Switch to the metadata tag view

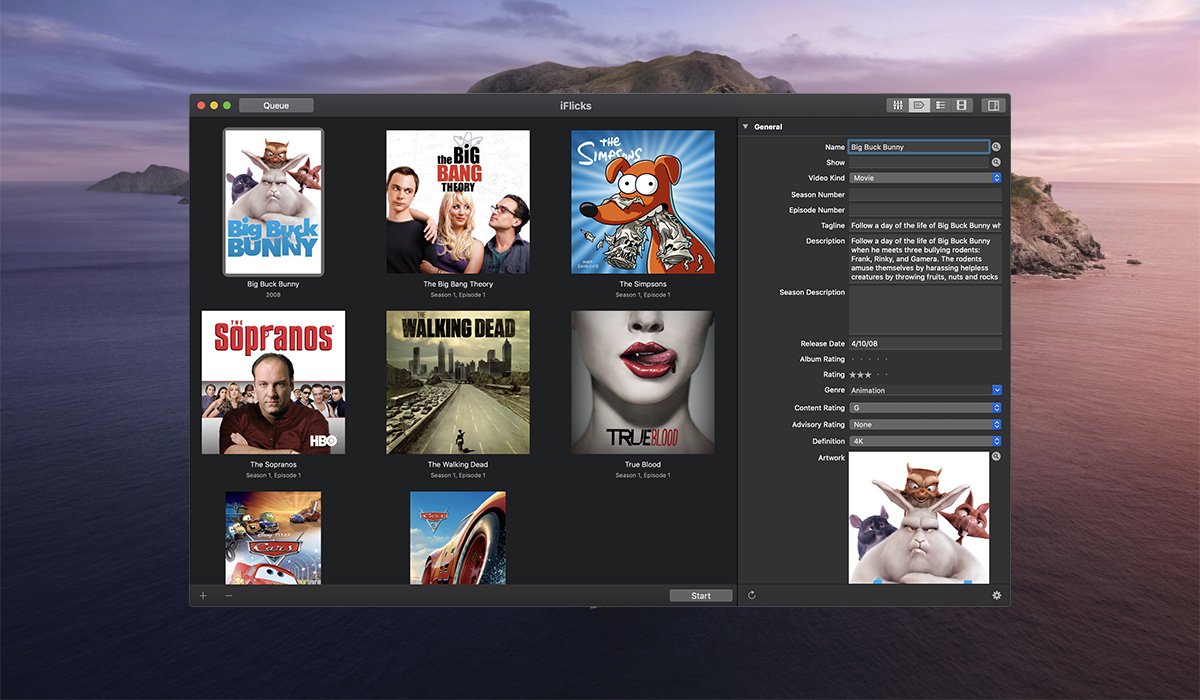919,105
